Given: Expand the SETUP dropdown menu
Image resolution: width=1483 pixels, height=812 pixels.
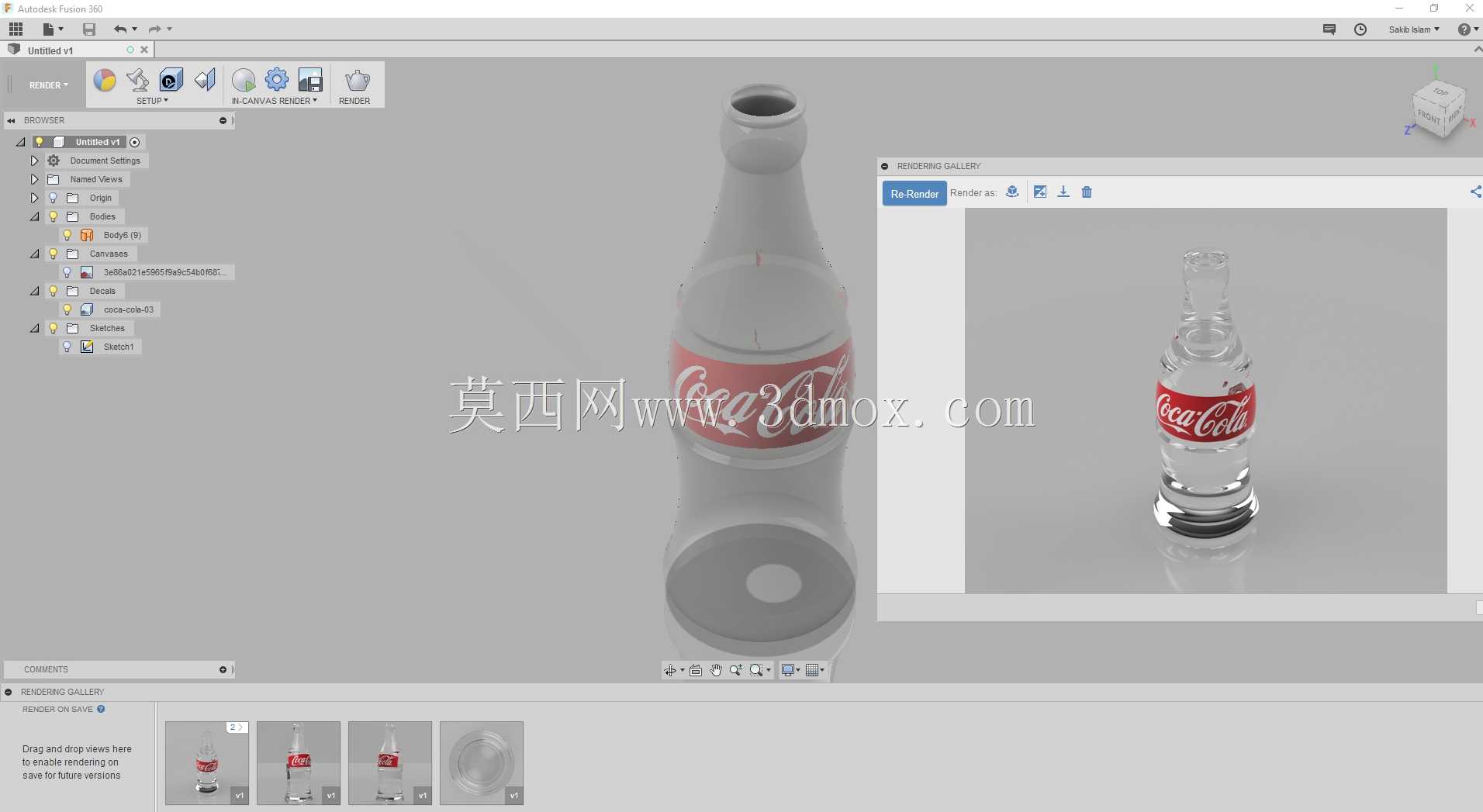Looking at the screenshot, I should click(x=152, y=101).
